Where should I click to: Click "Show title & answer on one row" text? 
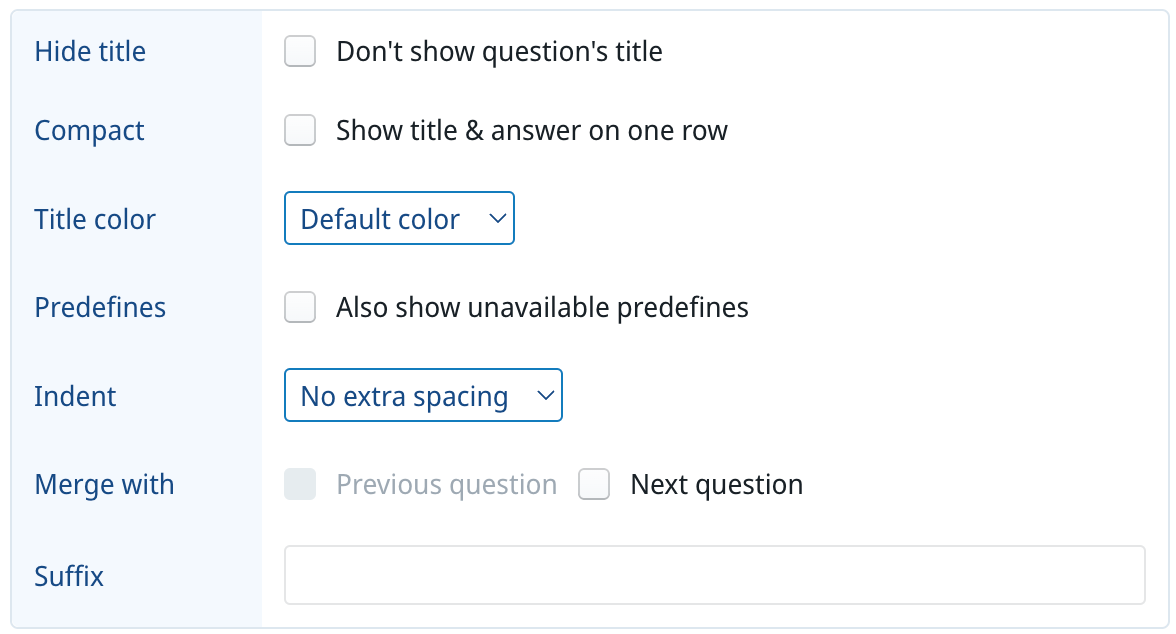pos(531,130)
